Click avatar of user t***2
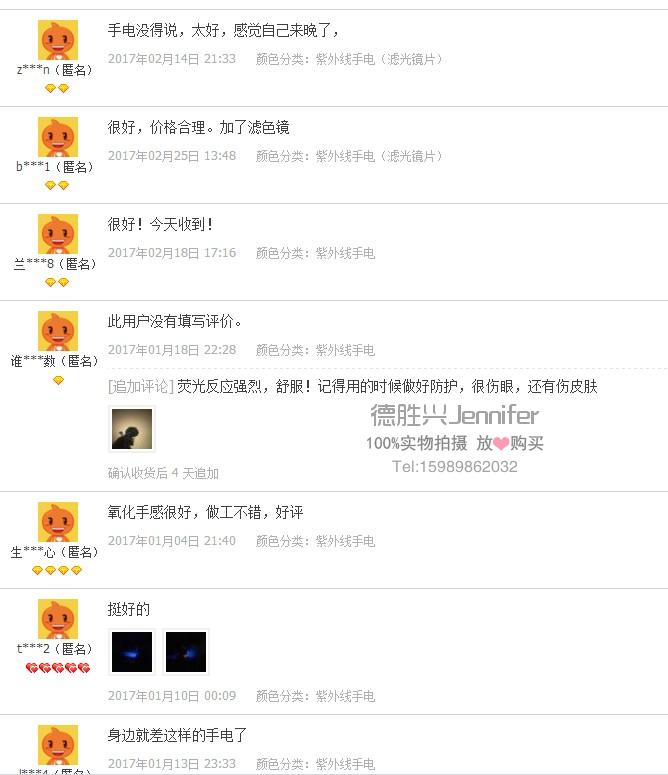This screenshot has height=775, width=668. tap(58, 619)
